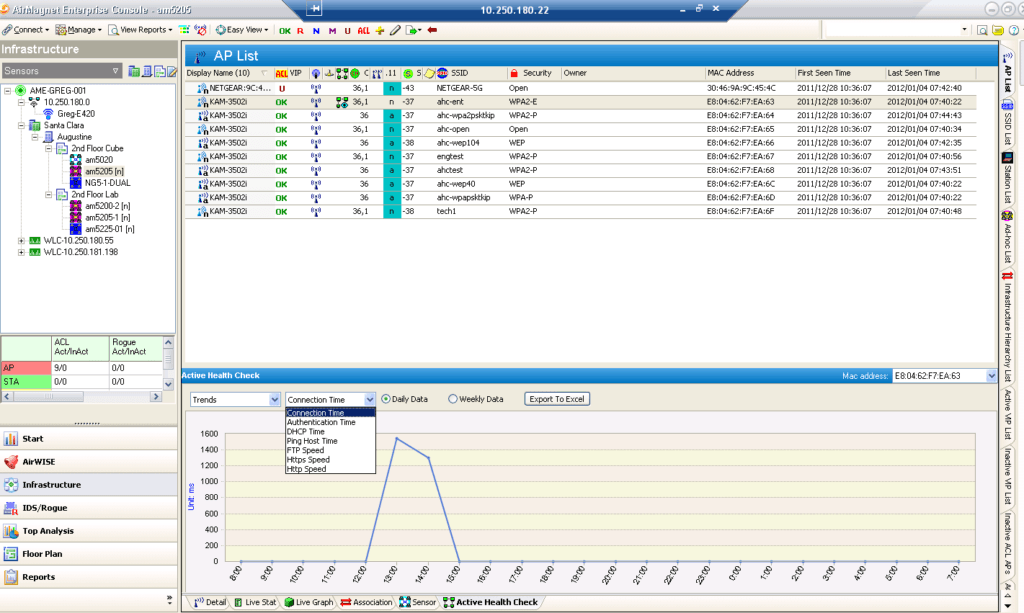Switch to the Live Stat tab
The width and height of the screenshot is (1024, 613).
click(255, 602)
